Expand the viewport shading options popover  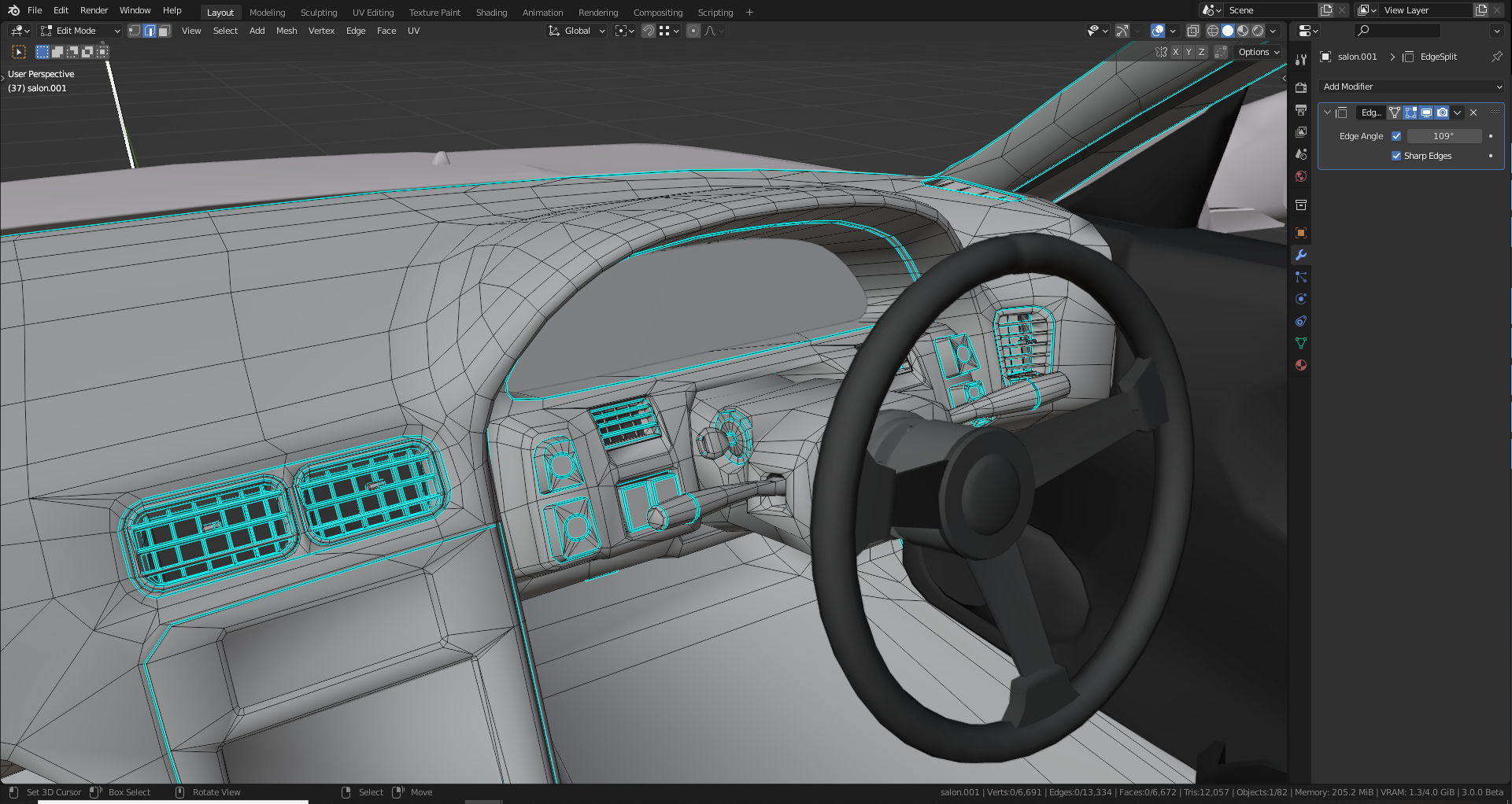point(1273,31)
